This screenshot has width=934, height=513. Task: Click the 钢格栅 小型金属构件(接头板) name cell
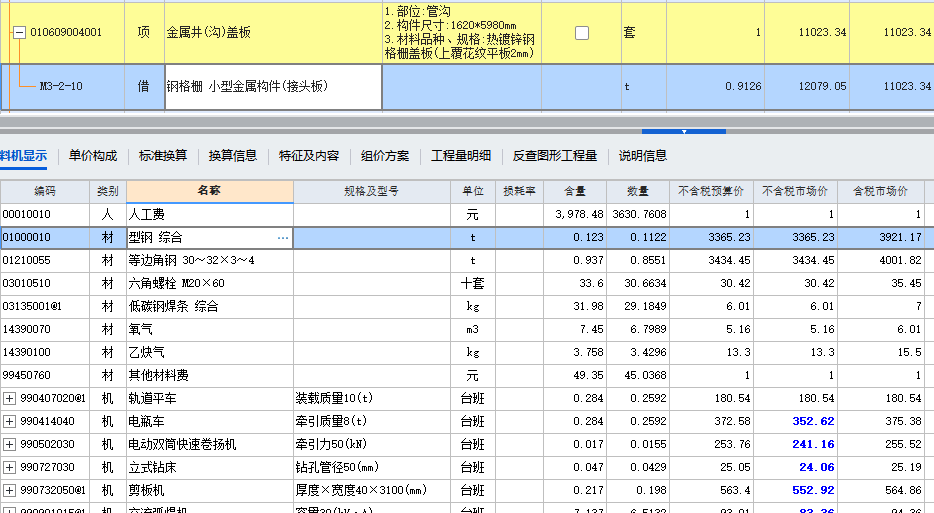(273, 86)
